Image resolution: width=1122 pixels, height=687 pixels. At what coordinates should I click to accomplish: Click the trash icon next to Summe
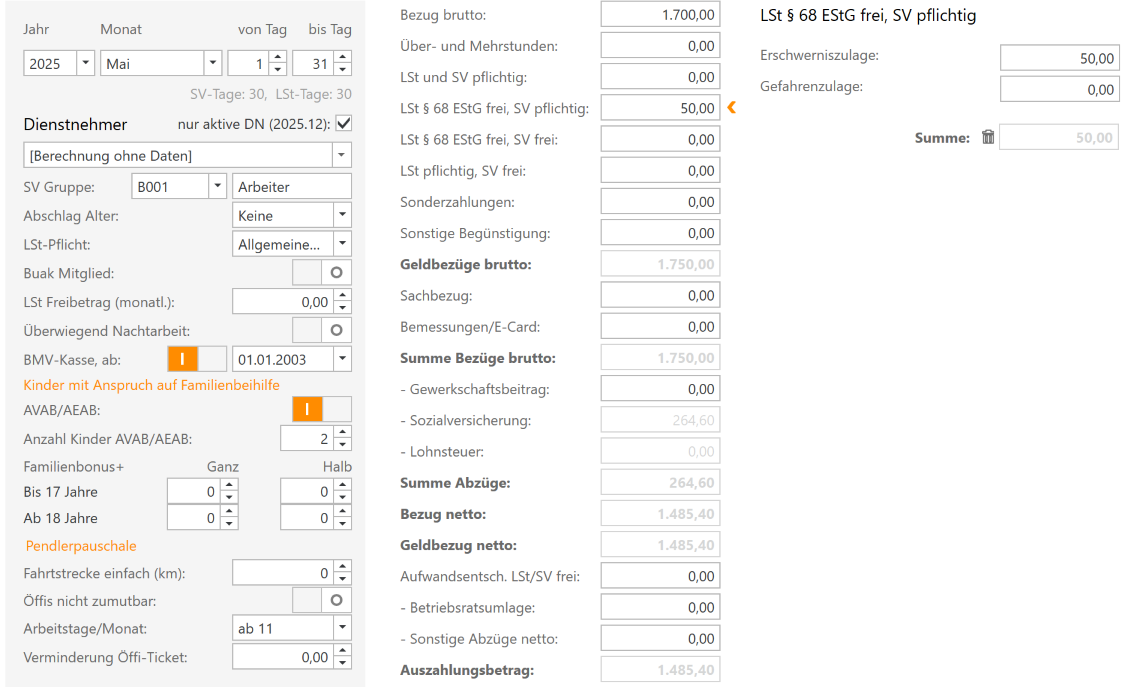pos(988,138)
